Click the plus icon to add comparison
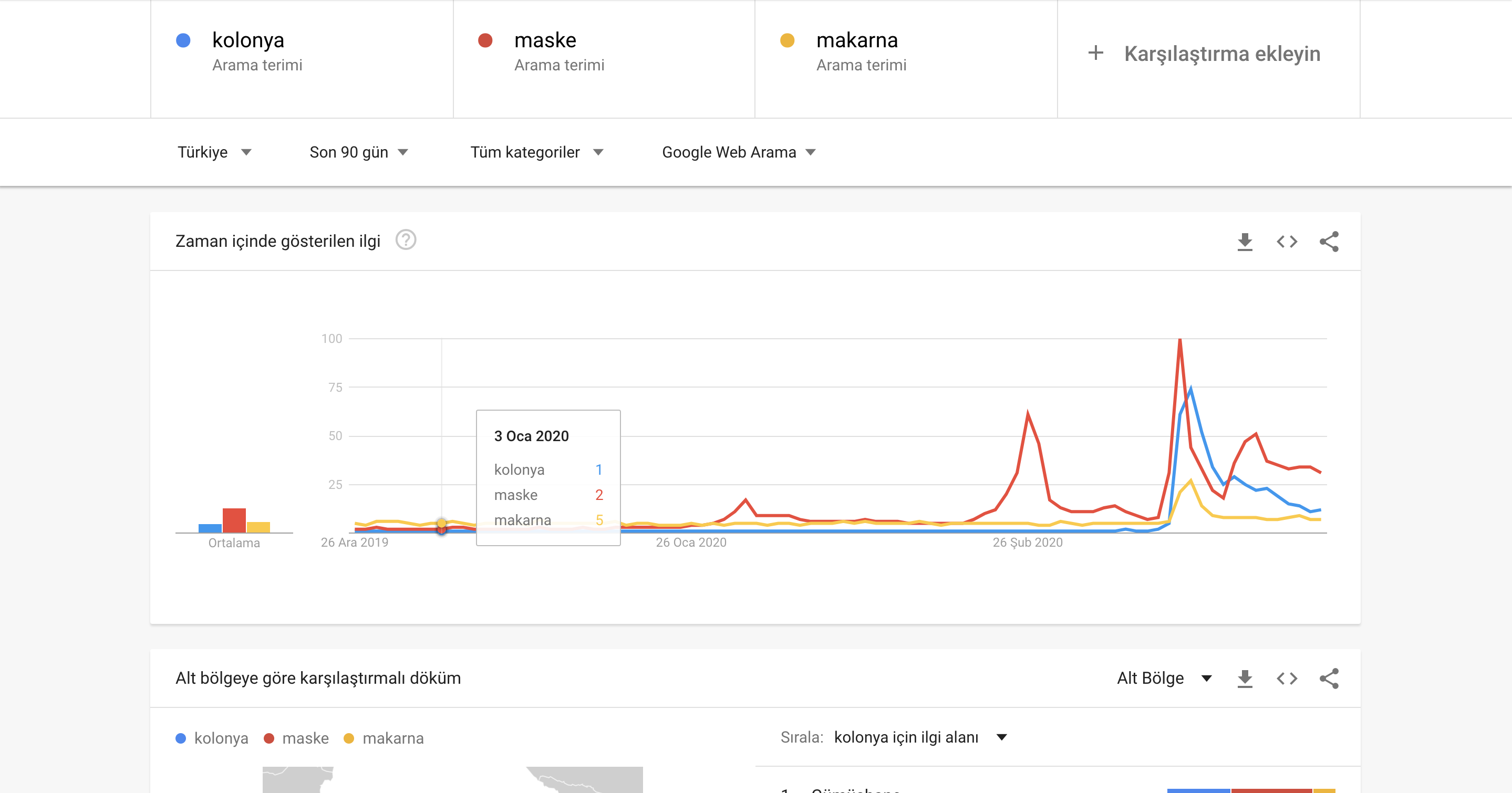Viewport: 1512px width, 793px height. click(x=1095, y=54)
